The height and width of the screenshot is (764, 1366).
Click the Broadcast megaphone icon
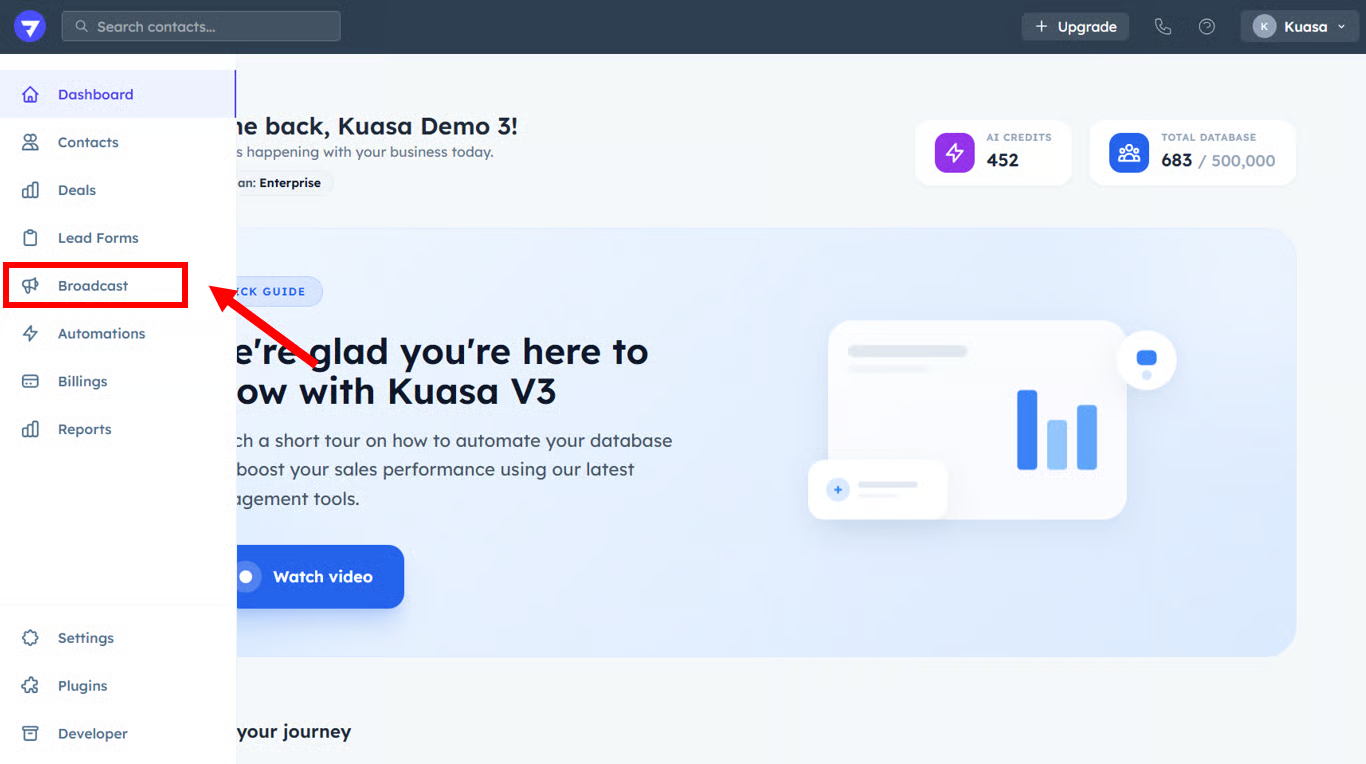click(31, 286)
